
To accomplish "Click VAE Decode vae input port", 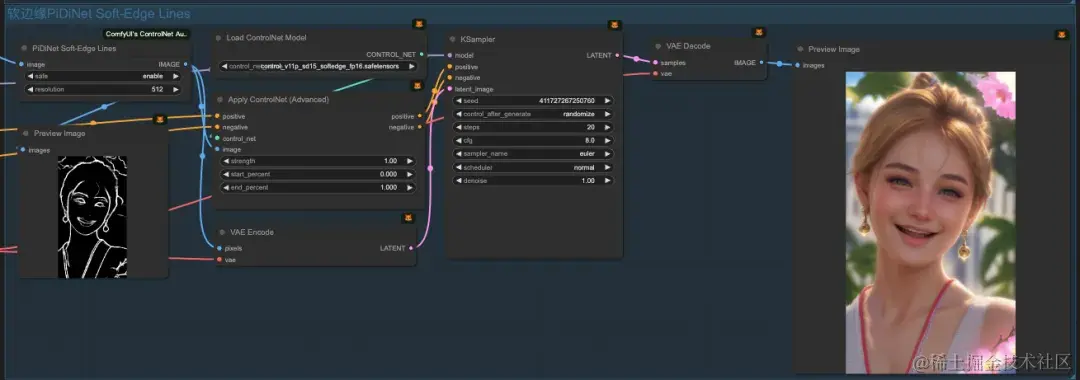I will point(655,73).
